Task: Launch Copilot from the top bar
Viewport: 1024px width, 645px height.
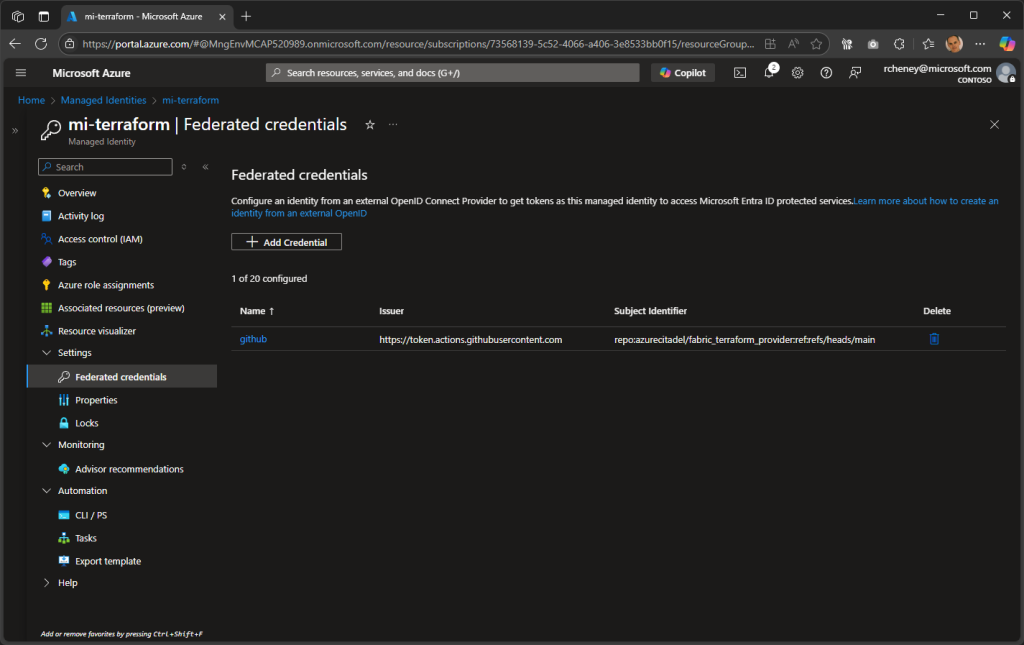Action: (682, 72)
